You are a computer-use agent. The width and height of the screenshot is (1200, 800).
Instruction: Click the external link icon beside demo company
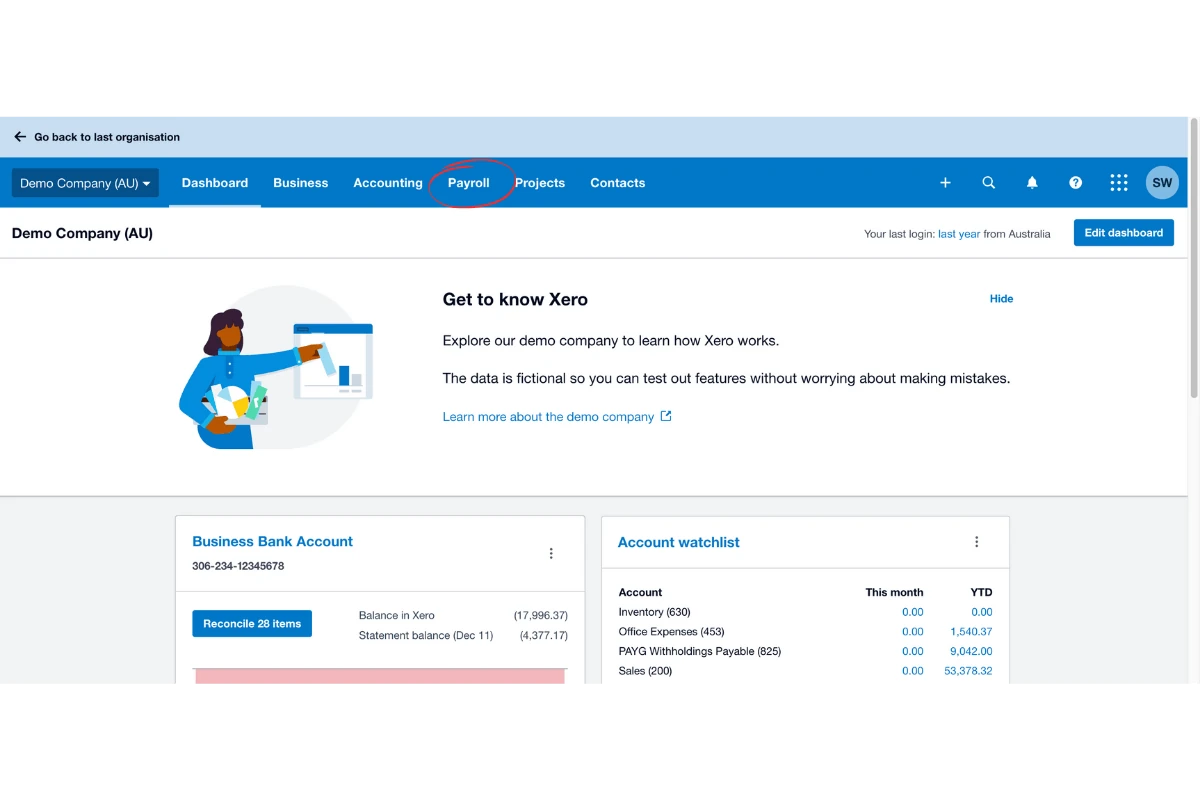pos(666,416)
